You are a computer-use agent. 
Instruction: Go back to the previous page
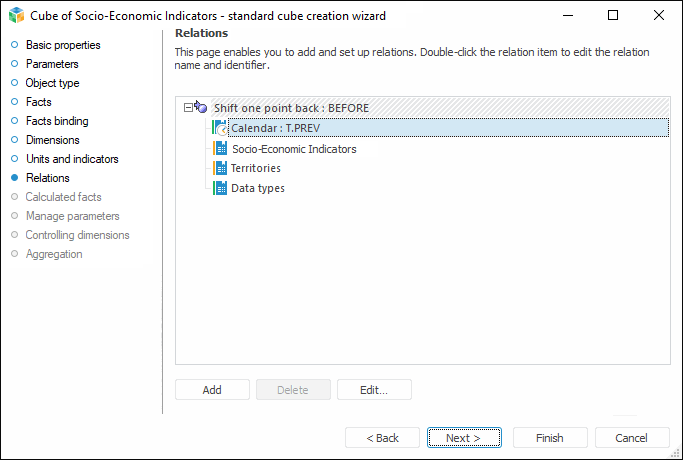point(382,438)
